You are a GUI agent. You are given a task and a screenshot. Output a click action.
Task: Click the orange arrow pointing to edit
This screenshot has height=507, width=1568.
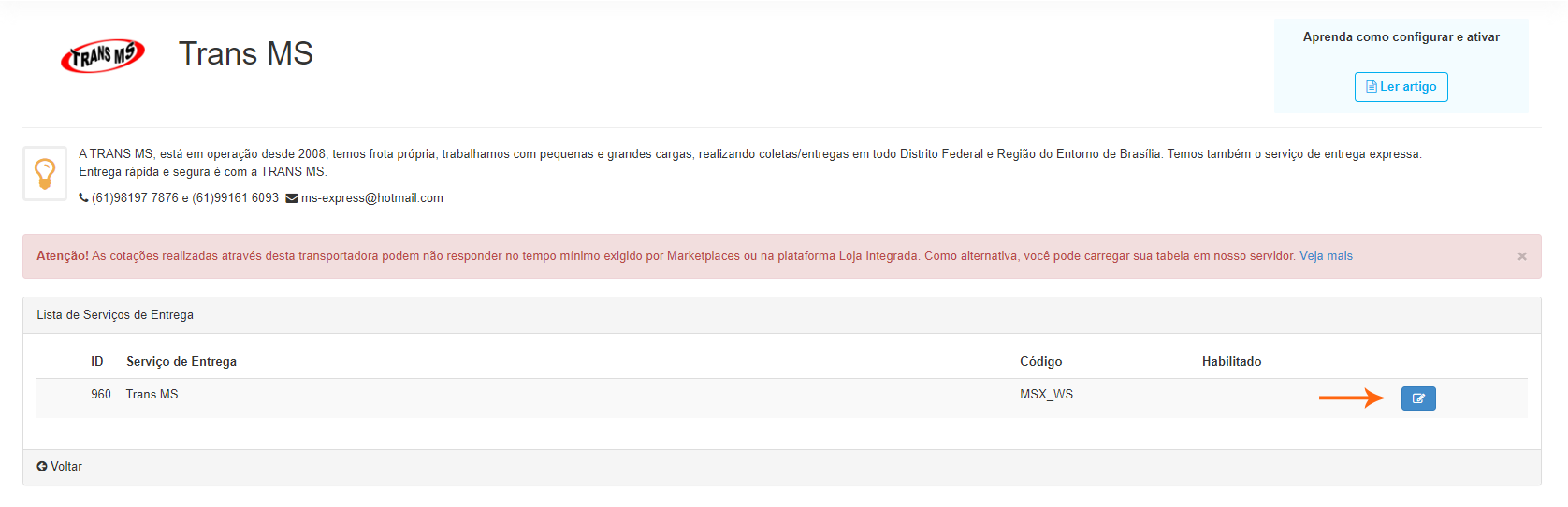click(x=1351, y=398)
